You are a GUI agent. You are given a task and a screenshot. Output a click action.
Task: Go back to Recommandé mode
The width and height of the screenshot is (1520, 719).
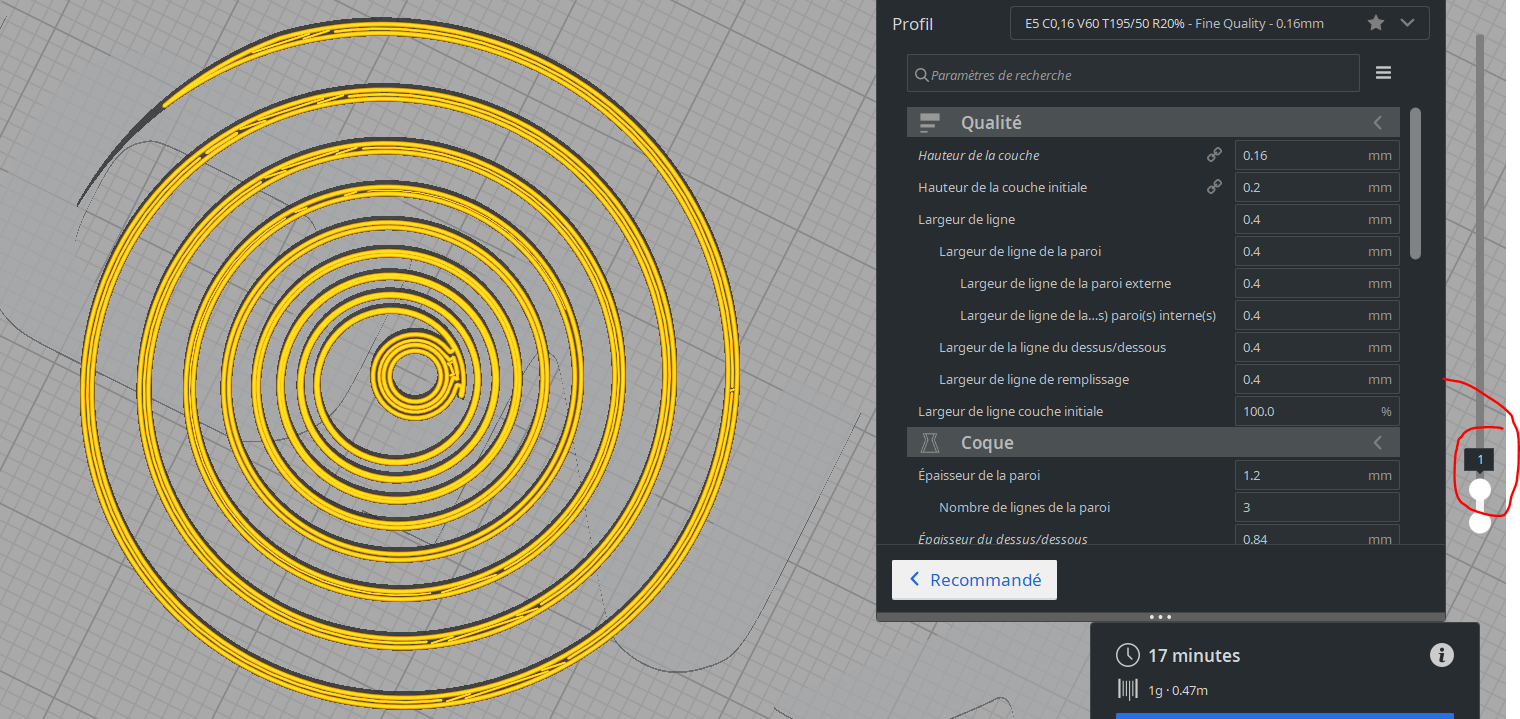(974, 580)
